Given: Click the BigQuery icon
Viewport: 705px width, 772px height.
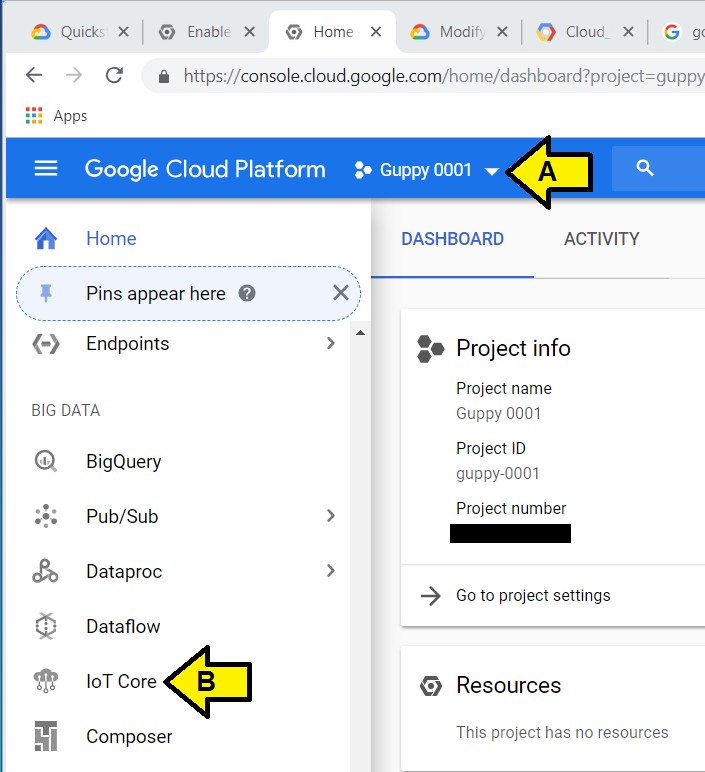Looking at the screenshot, I should point(46,462).
